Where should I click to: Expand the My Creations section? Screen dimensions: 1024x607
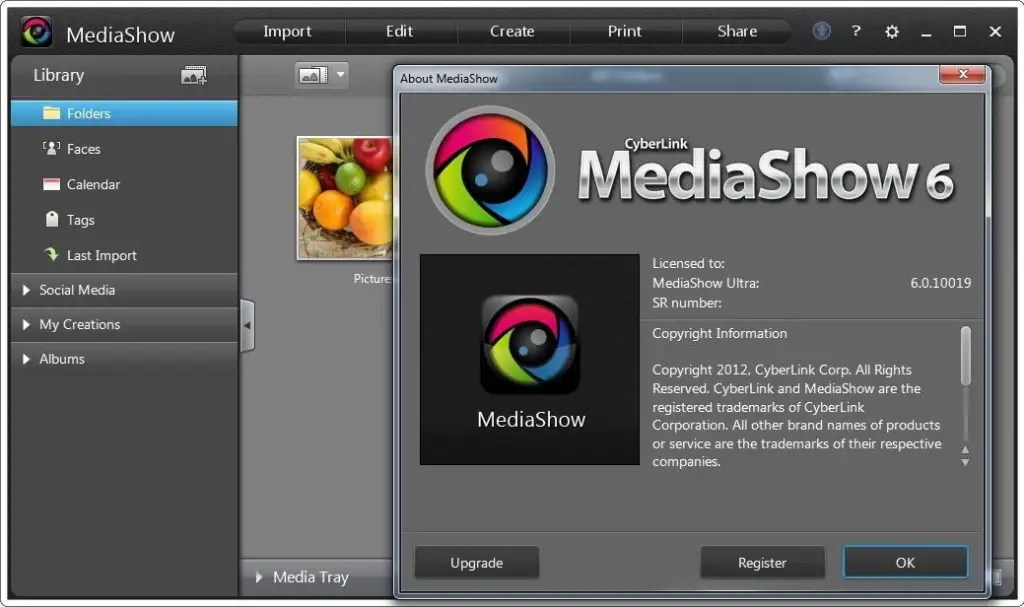[x=124, y=325]
